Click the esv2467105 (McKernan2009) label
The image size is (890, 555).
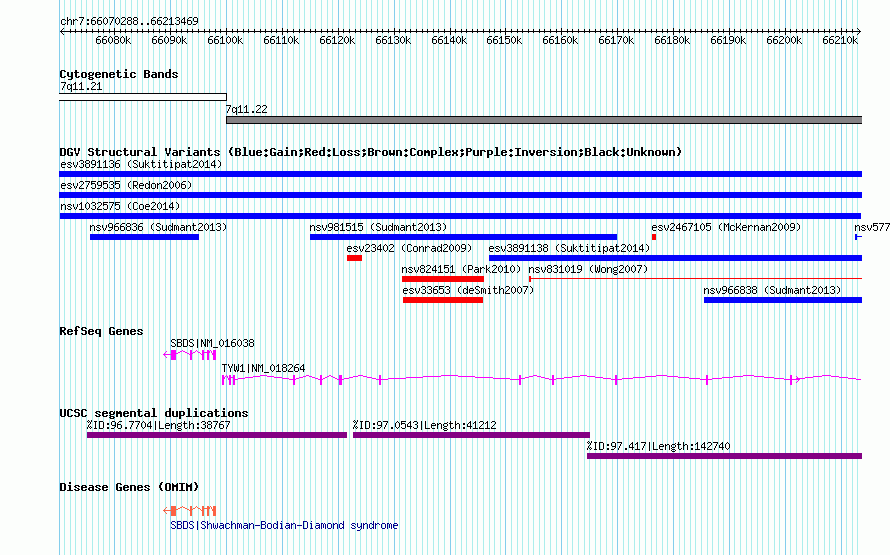pyautogui.click(x=726, y=227)
